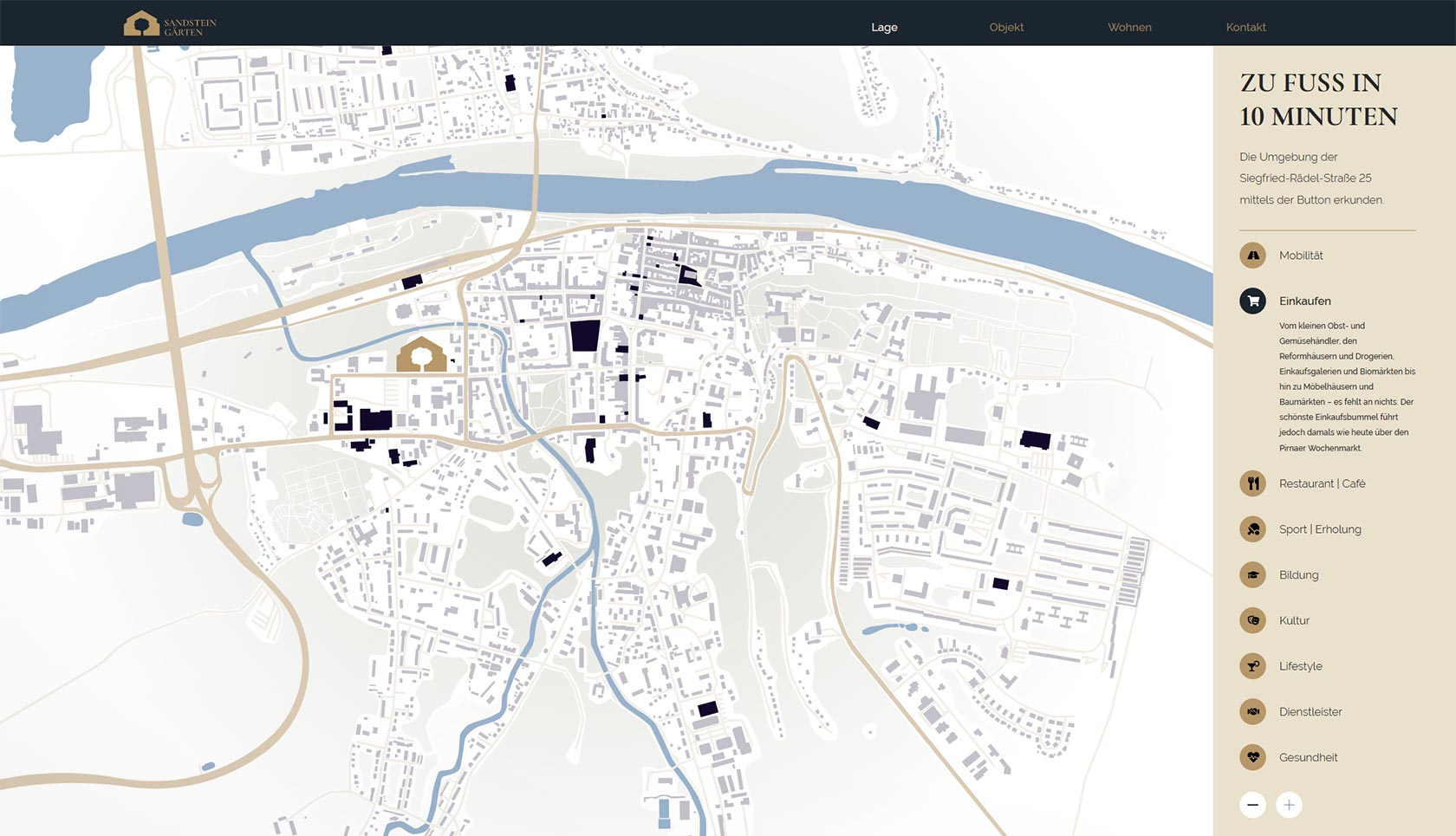The image size is (1456, 836).
Task: Click the Lifestyle cocktail icon
Action: pyautogui.click(x=1252, y=666)
